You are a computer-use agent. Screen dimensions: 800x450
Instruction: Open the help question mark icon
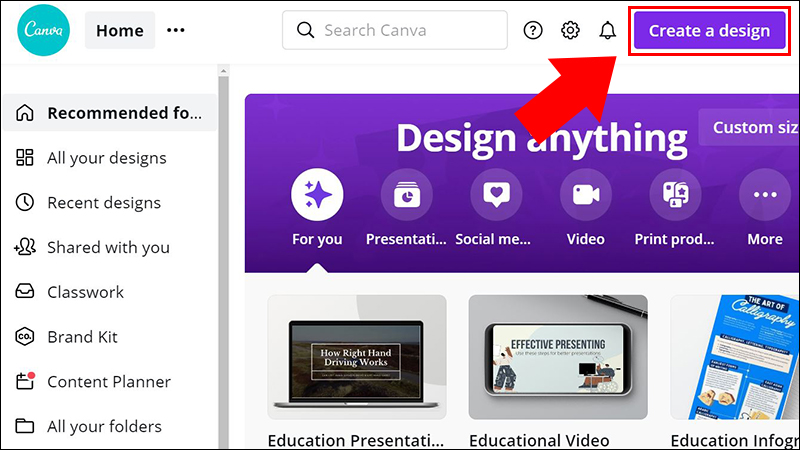(x=533, y=30)
